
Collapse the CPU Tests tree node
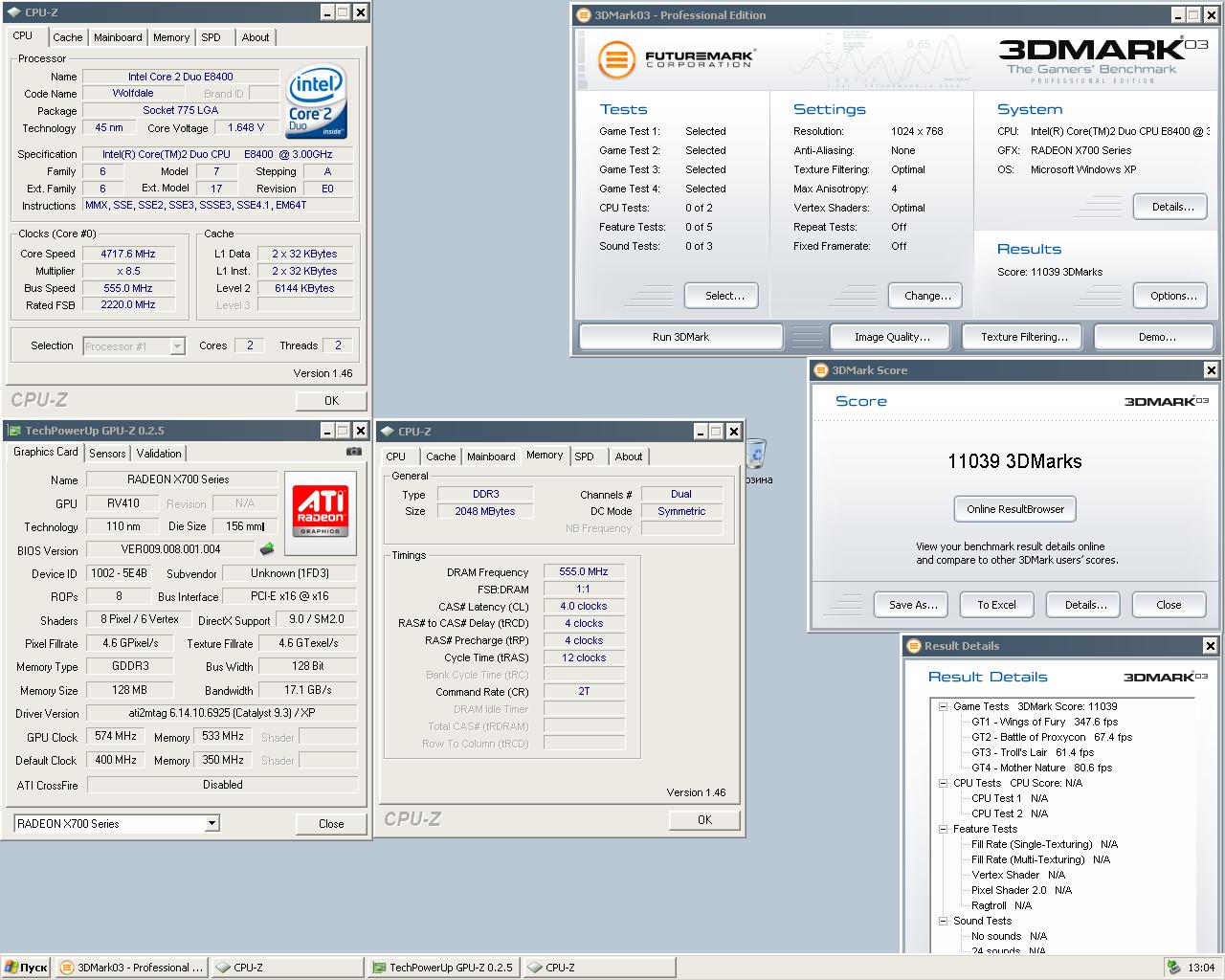coord(943,783)
